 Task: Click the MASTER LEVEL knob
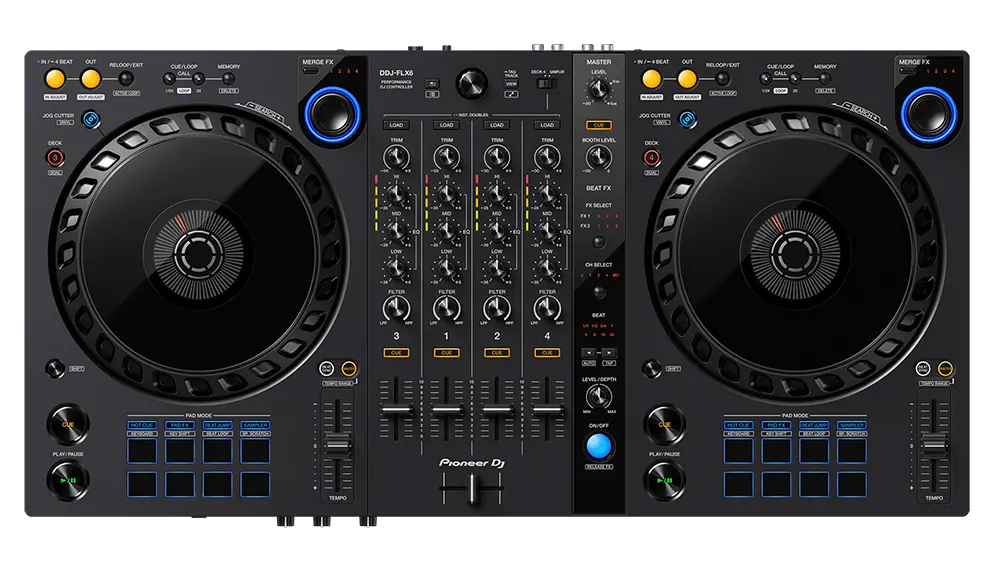click(598, 89)
